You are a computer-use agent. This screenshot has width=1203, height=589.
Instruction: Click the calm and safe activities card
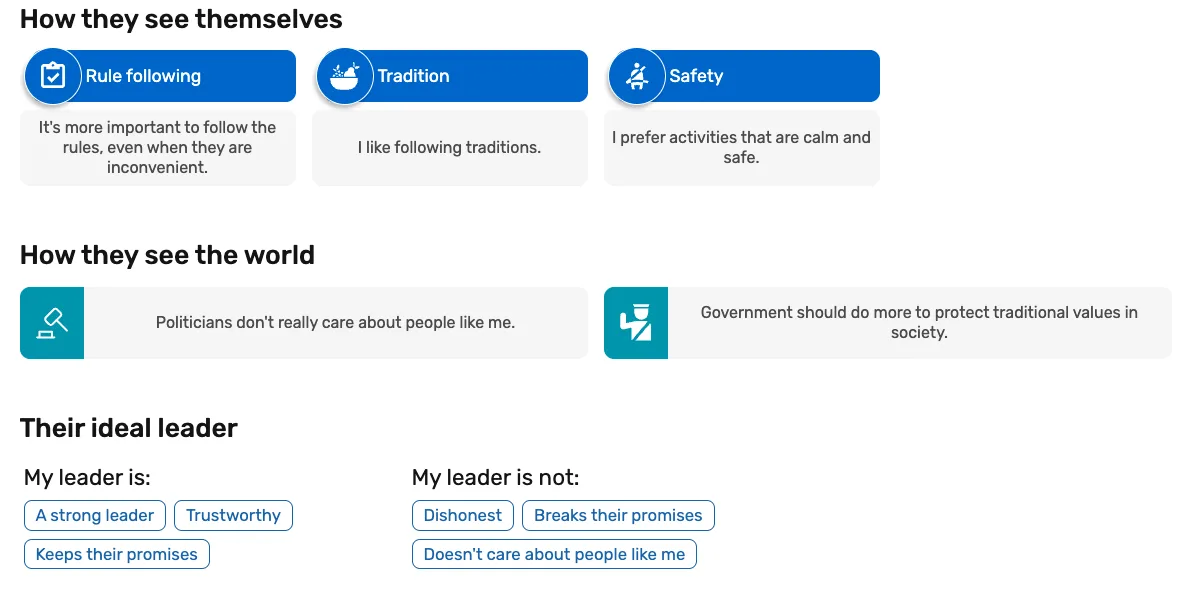(x=741, y=148)
